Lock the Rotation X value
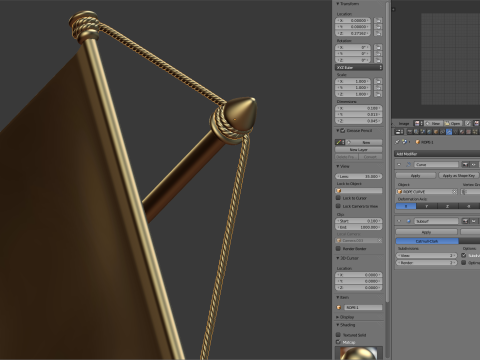Screen dimensions: 480x360 (378, 47)
